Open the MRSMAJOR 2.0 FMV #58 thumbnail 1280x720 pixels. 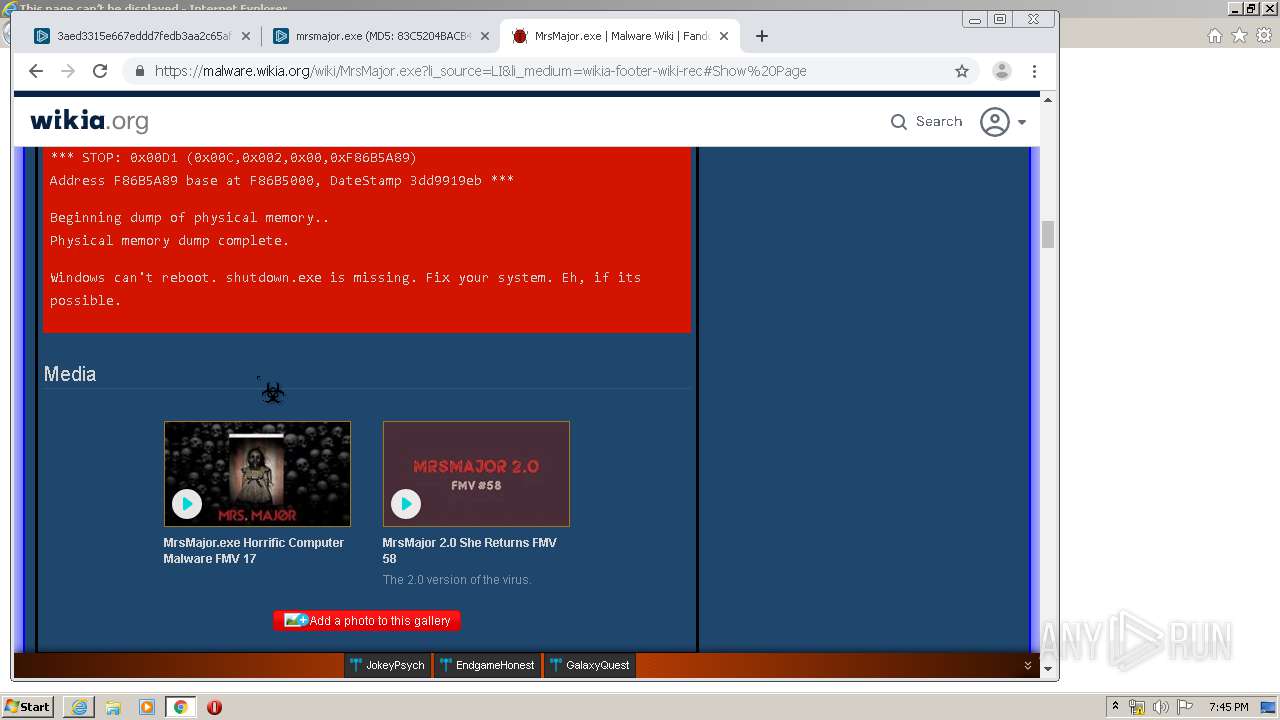coord(476,474)
